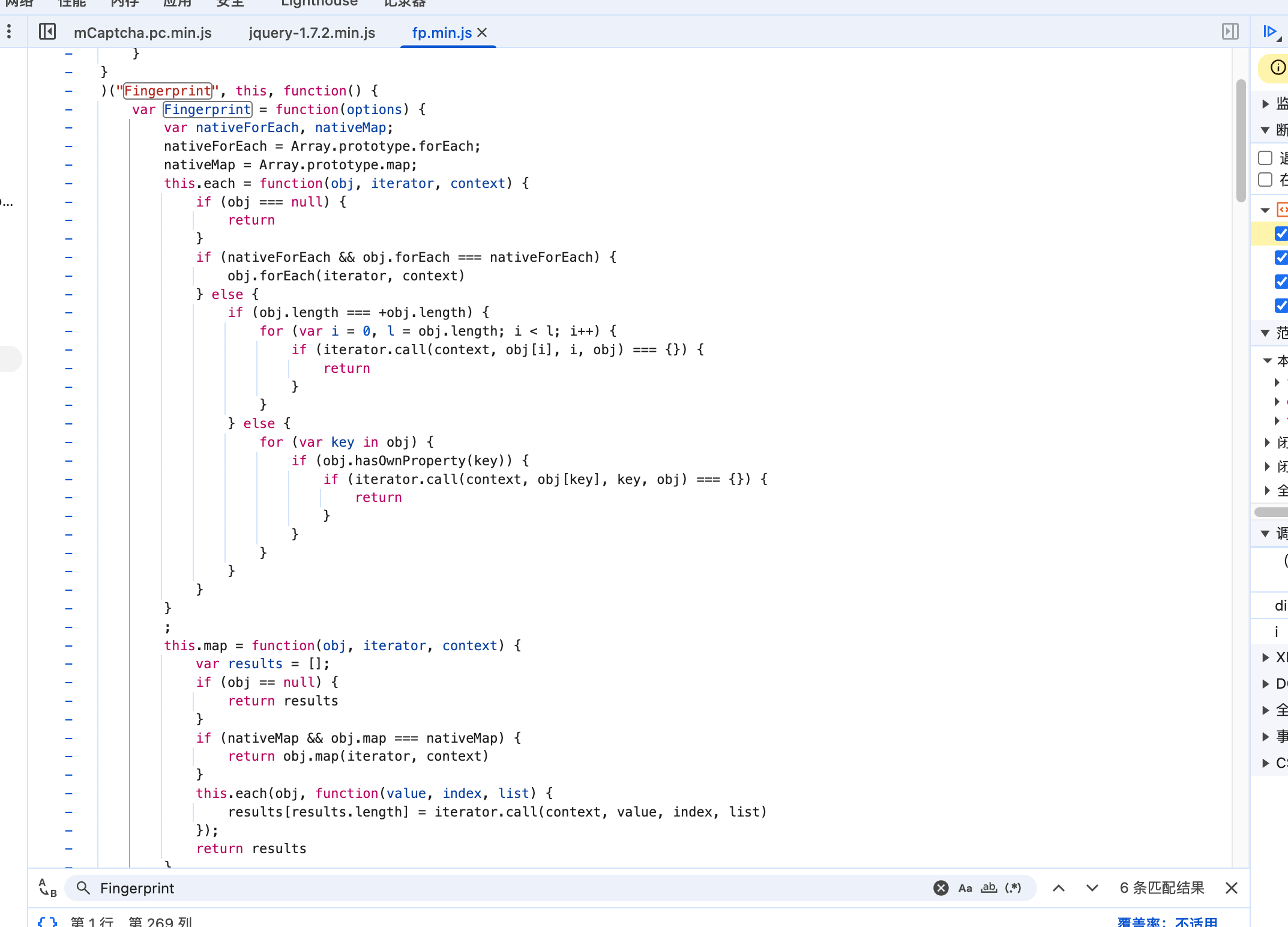Collapse the 本 (local) scope group
This screenshot has height=927, width=1288.
pos(1268,361)
